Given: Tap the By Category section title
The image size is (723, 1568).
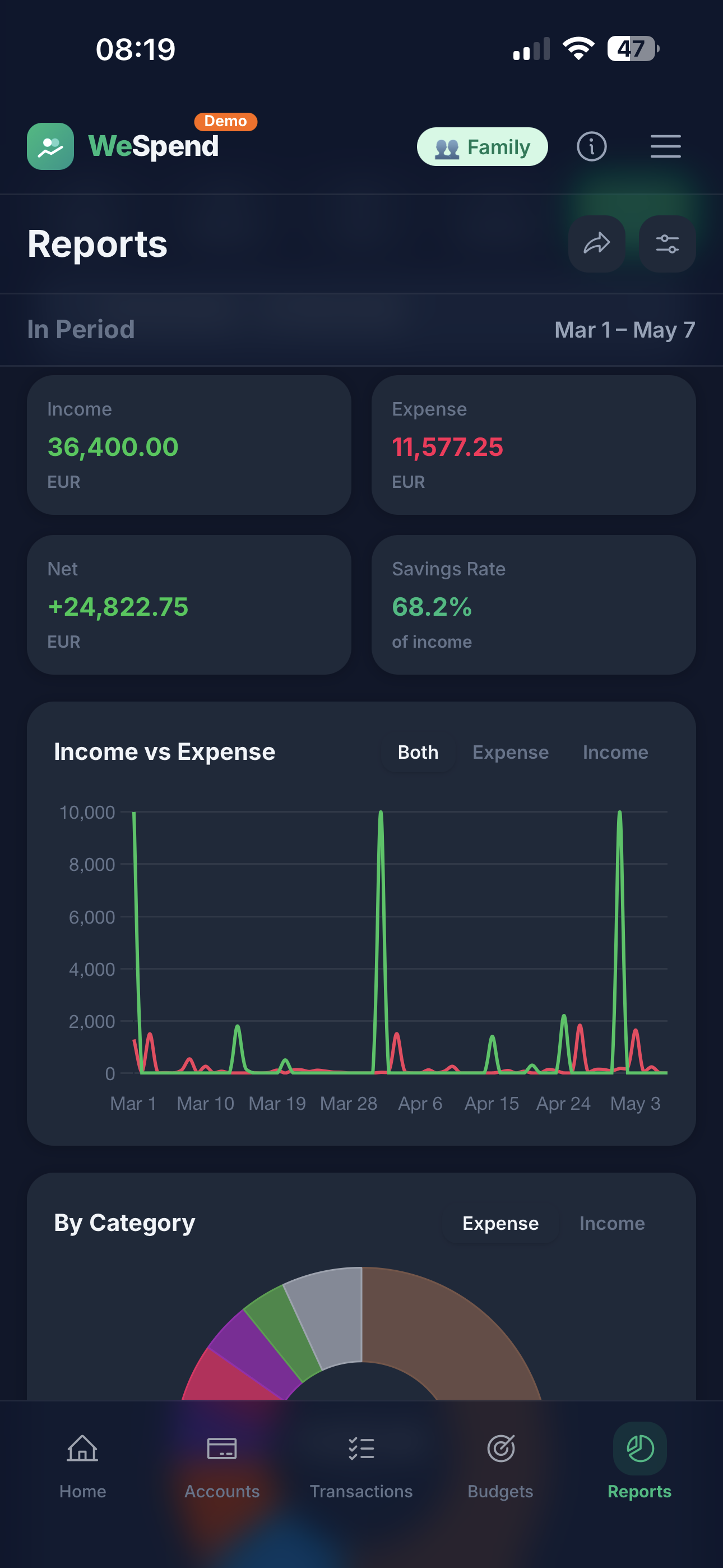Looking at the screenshot, I should (124, 1223).
